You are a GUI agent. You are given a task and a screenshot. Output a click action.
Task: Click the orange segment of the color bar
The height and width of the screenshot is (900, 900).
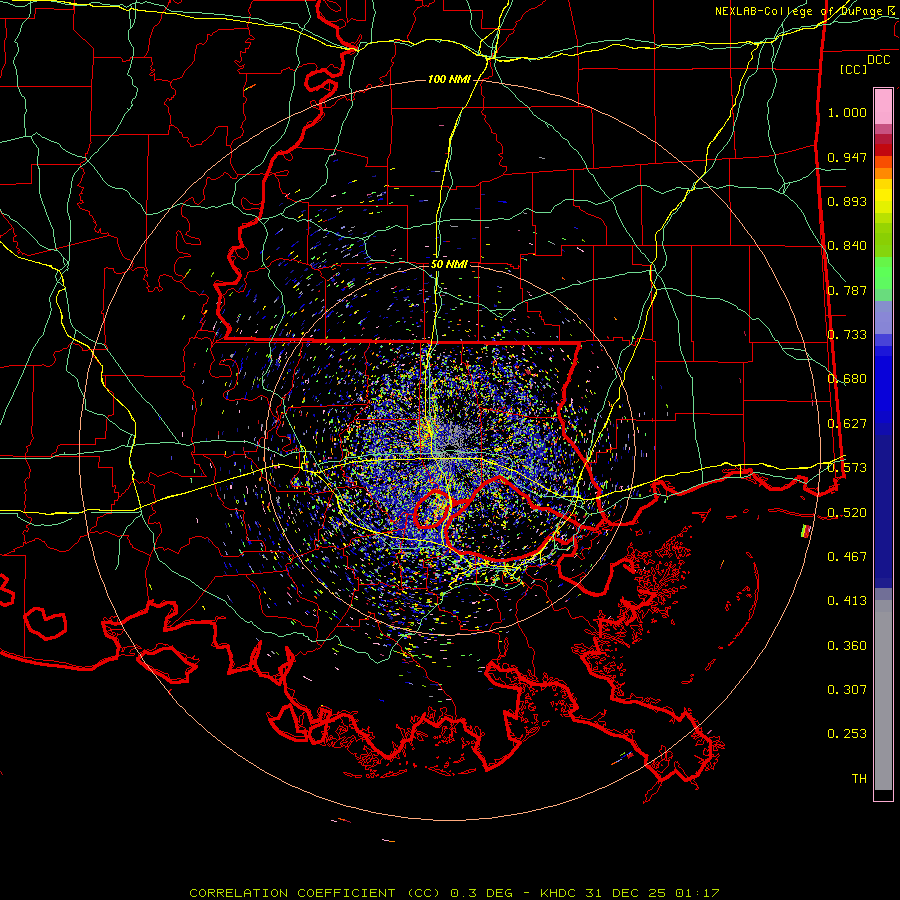point(883,168)
